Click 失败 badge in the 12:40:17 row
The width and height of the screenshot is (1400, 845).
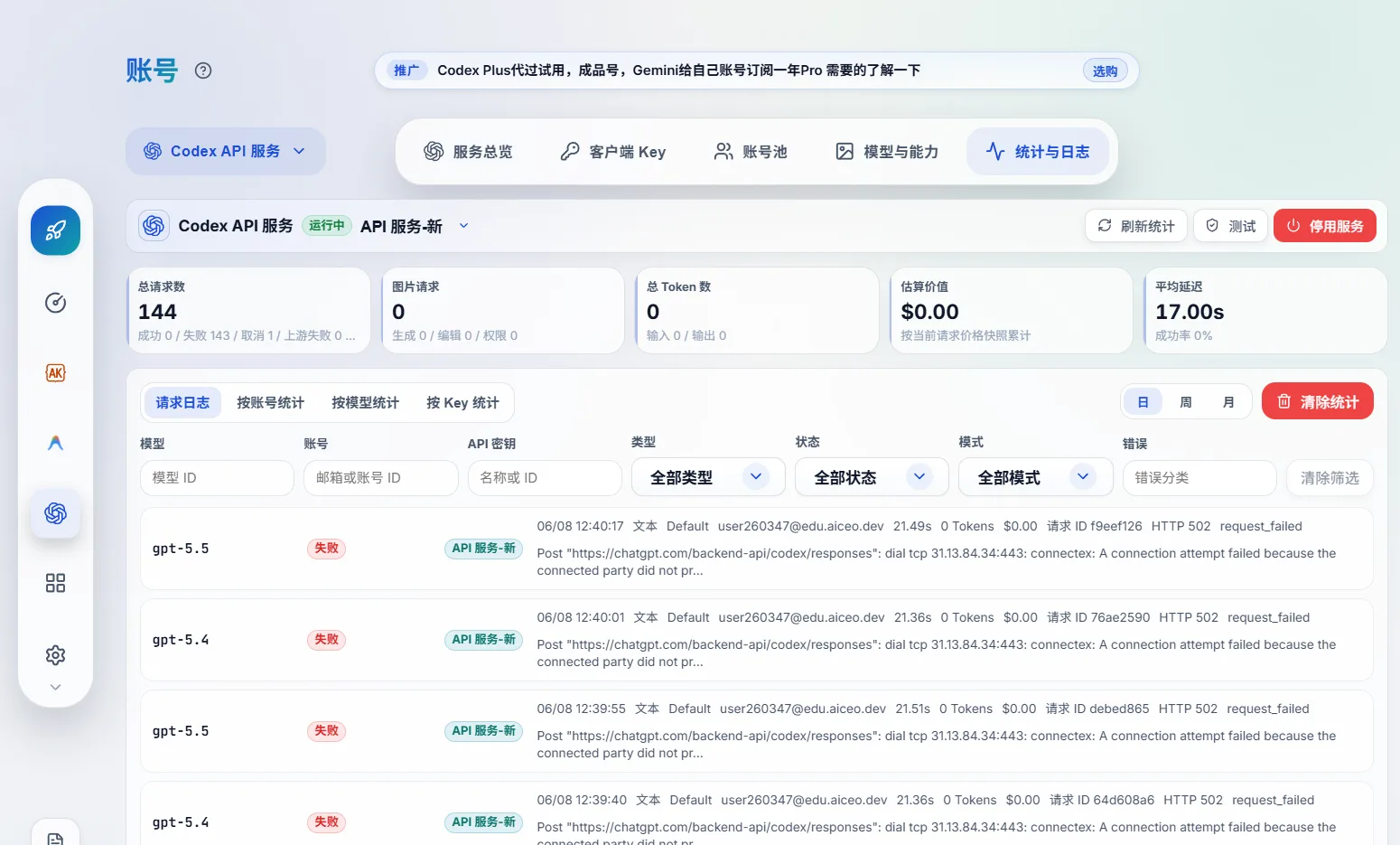coord(326,549)
